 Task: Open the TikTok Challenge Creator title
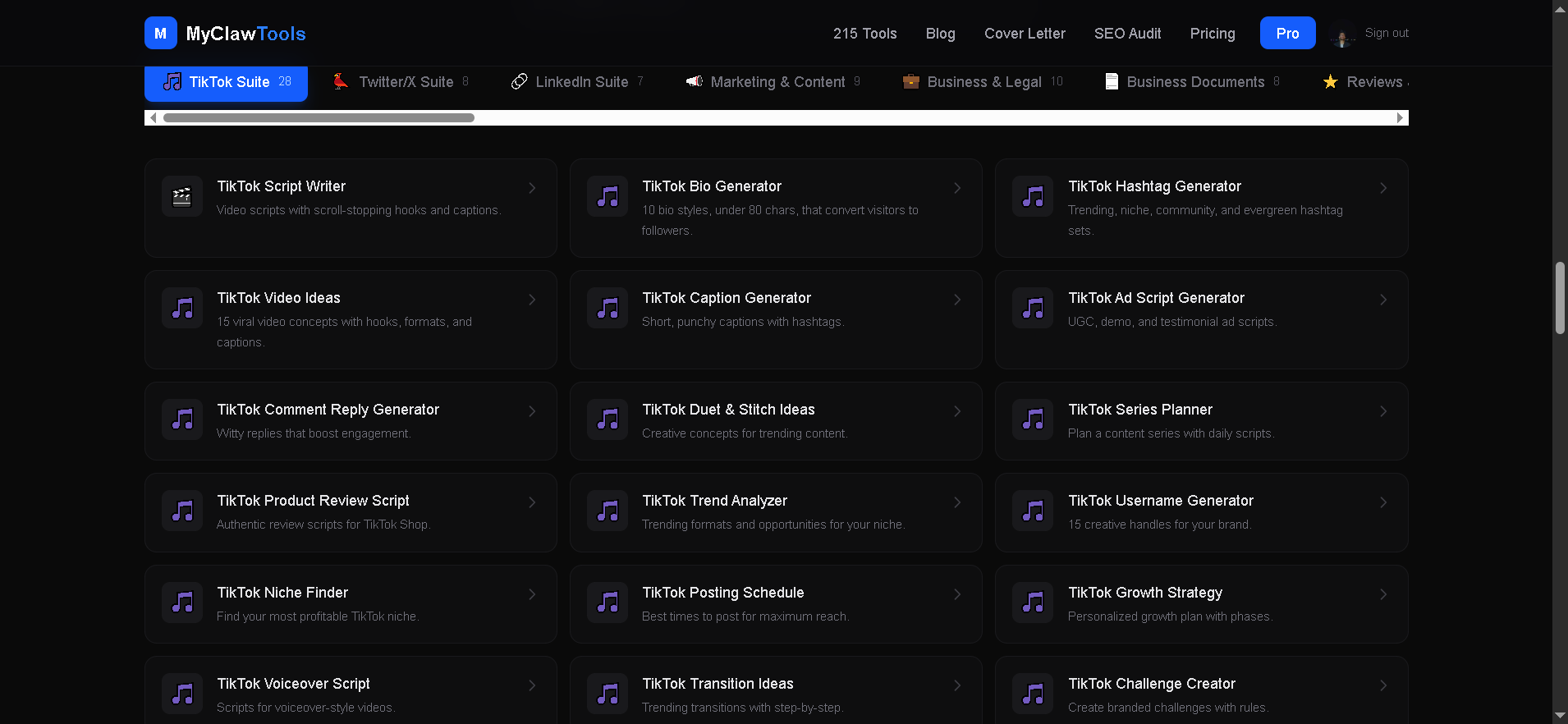click(1152, 684)
